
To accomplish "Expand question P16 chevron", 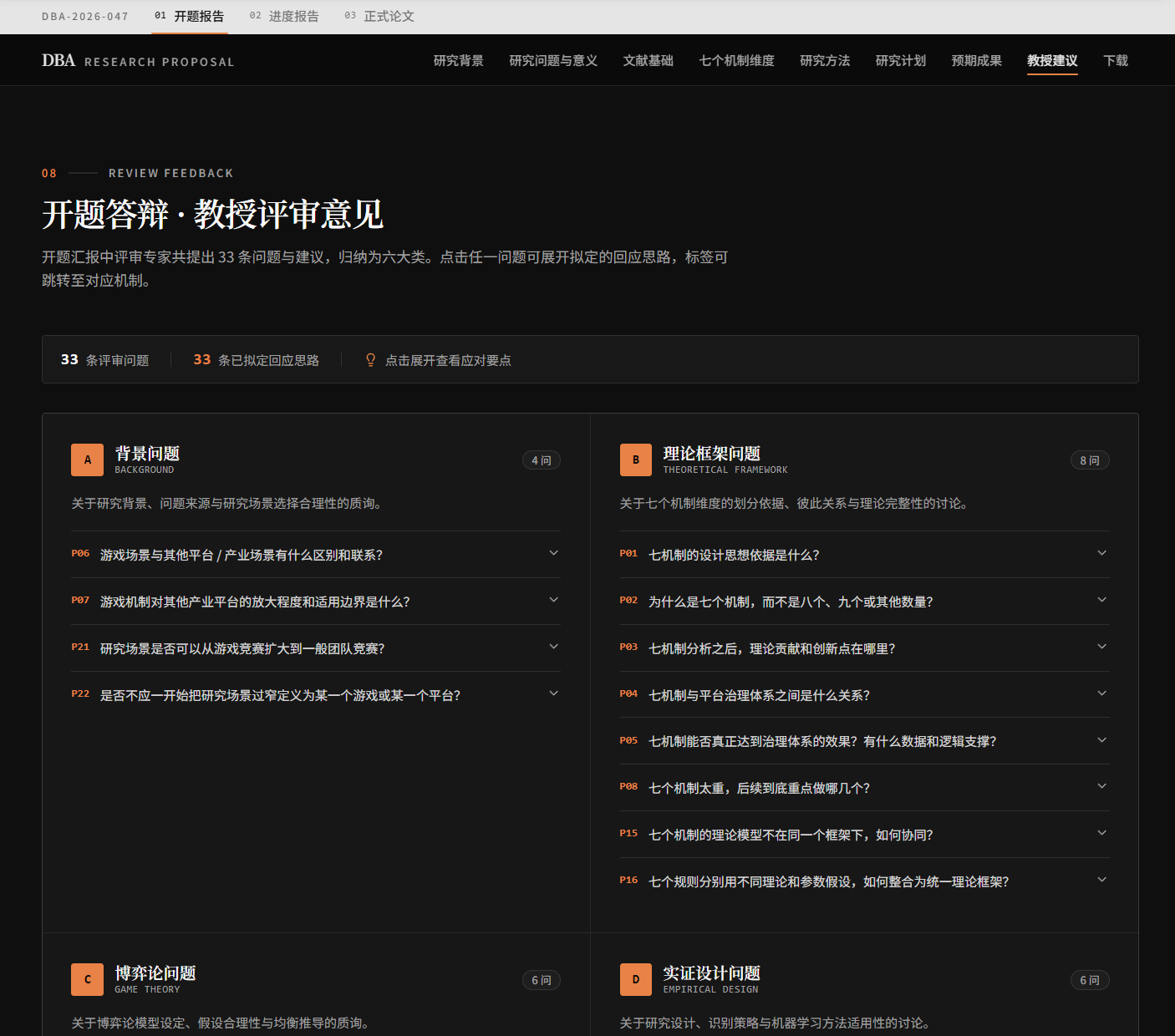I will pyautogui.click(x=1101, y=881).
